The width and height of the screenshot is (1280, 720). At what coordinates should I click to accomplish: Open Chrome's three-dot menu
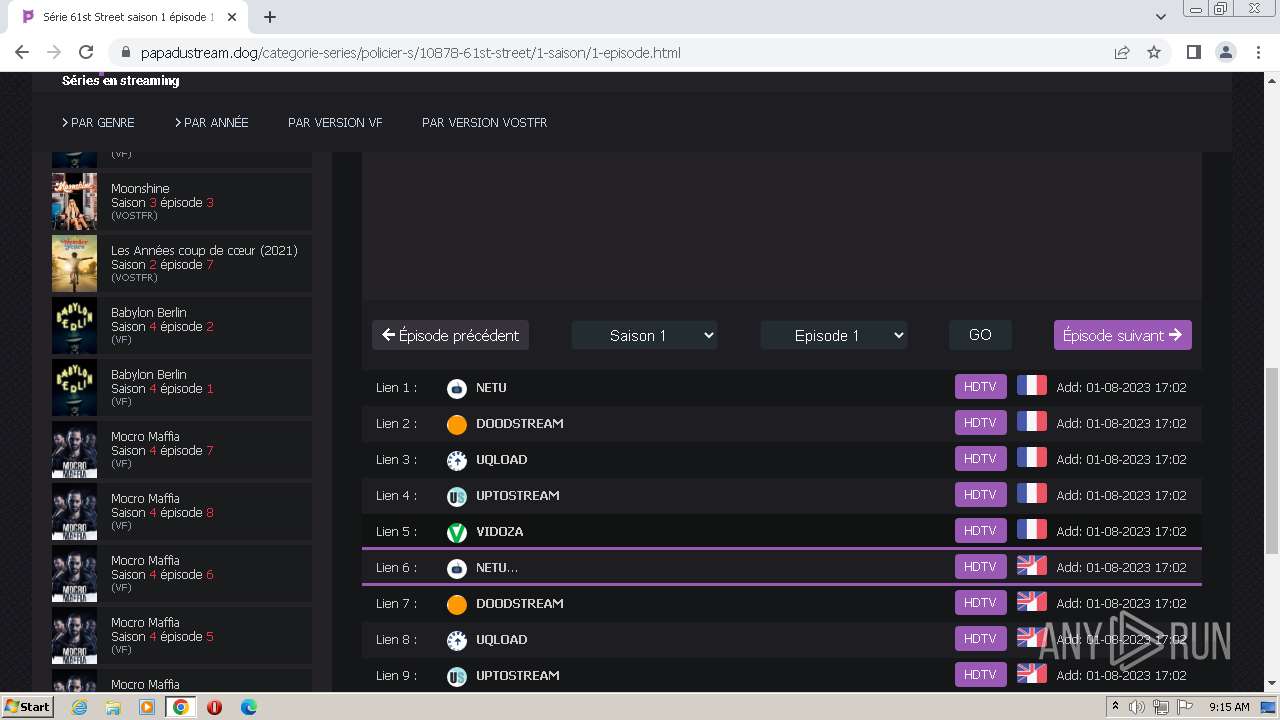pyautogui.click(x=1257, y=52)
